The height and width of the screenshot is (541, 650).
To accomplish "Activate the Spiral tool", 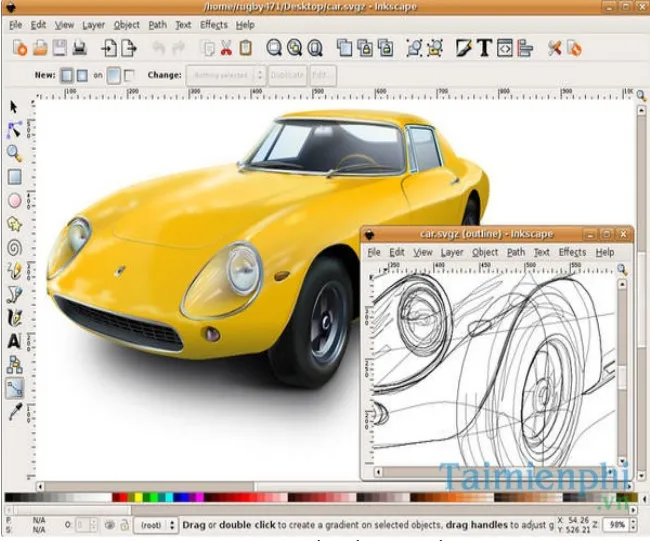I will (x=14, y=247).
